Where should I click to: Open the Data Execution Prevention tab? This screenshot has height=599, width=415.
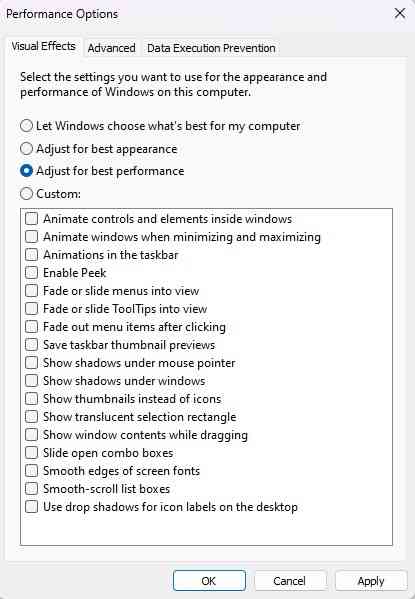coord(211,48)
